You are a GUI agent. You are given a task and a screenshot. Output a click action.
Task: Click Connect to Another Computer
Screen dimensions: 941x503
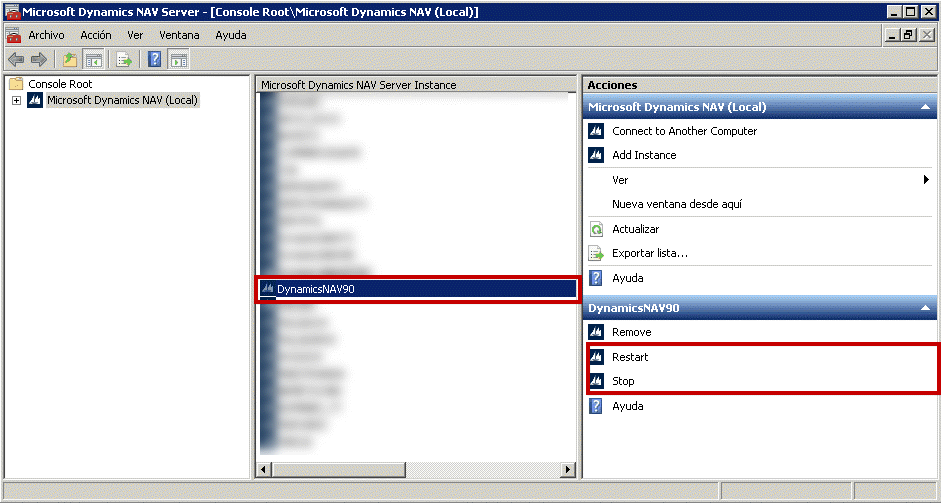click(684, 131)
